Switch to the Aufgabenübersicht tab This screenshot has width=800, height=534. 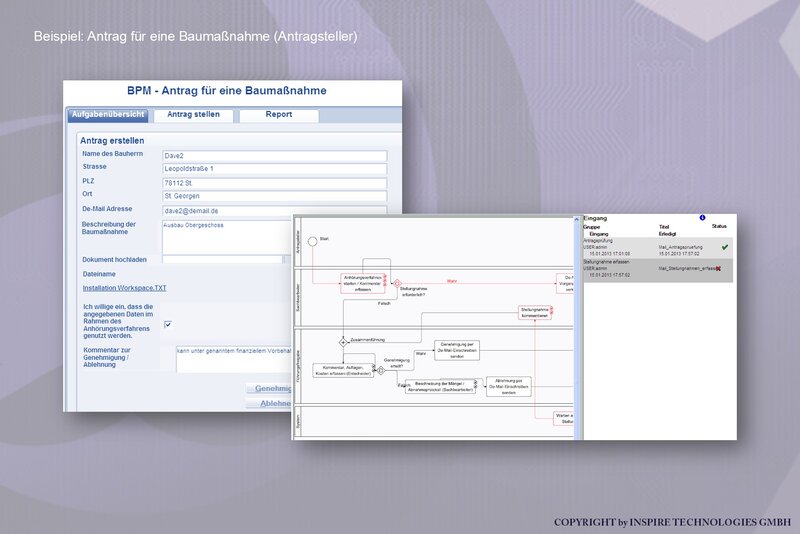108,115
